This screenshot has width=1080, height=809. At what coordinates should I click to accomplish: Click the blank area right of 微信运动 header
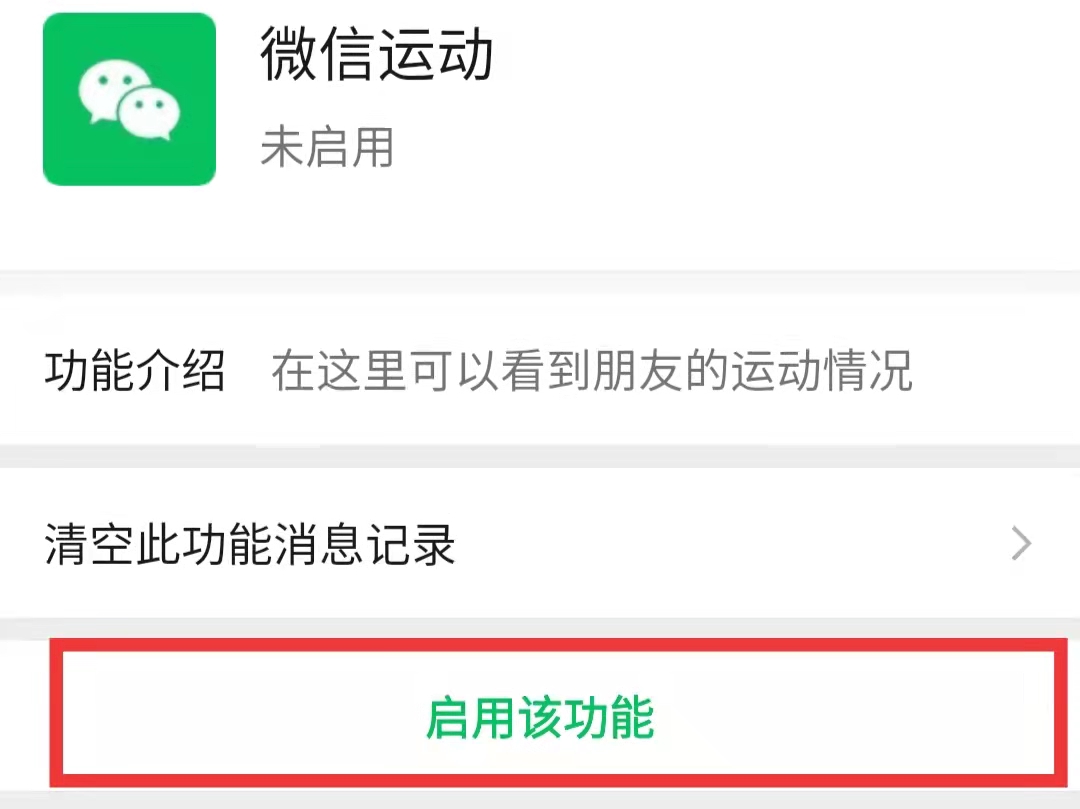(785, 99)
